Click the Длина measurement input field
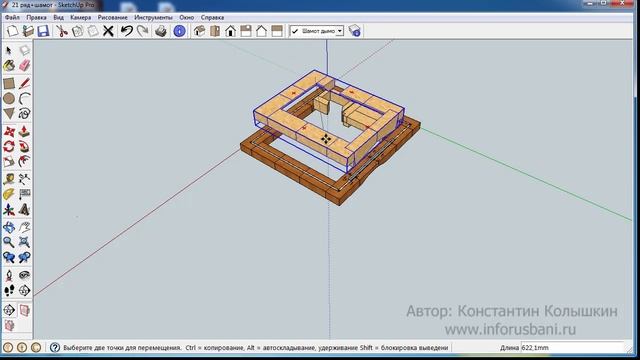Image resolution: width=640 pixels, height=360 pixels. [x=573, y=348]
